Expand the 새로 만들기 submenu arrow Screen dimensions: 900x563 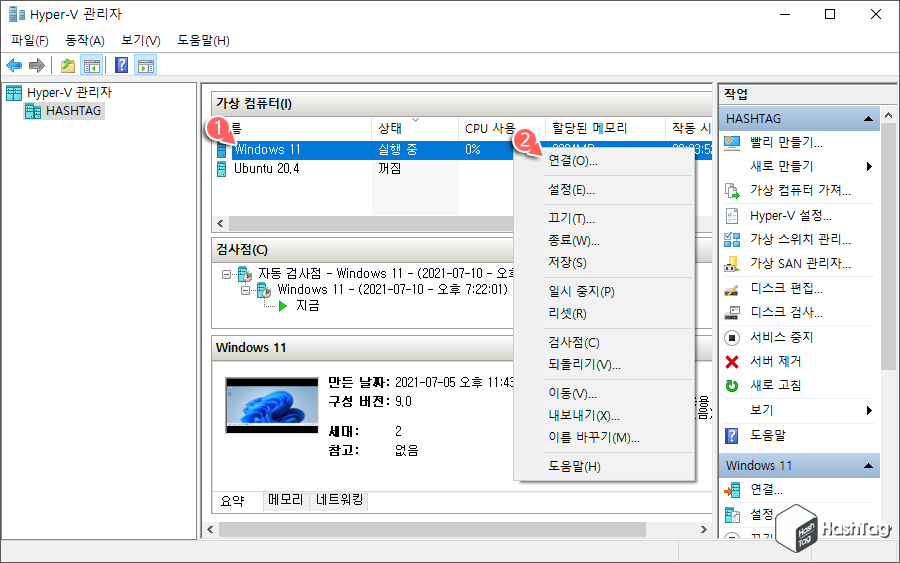869,166
